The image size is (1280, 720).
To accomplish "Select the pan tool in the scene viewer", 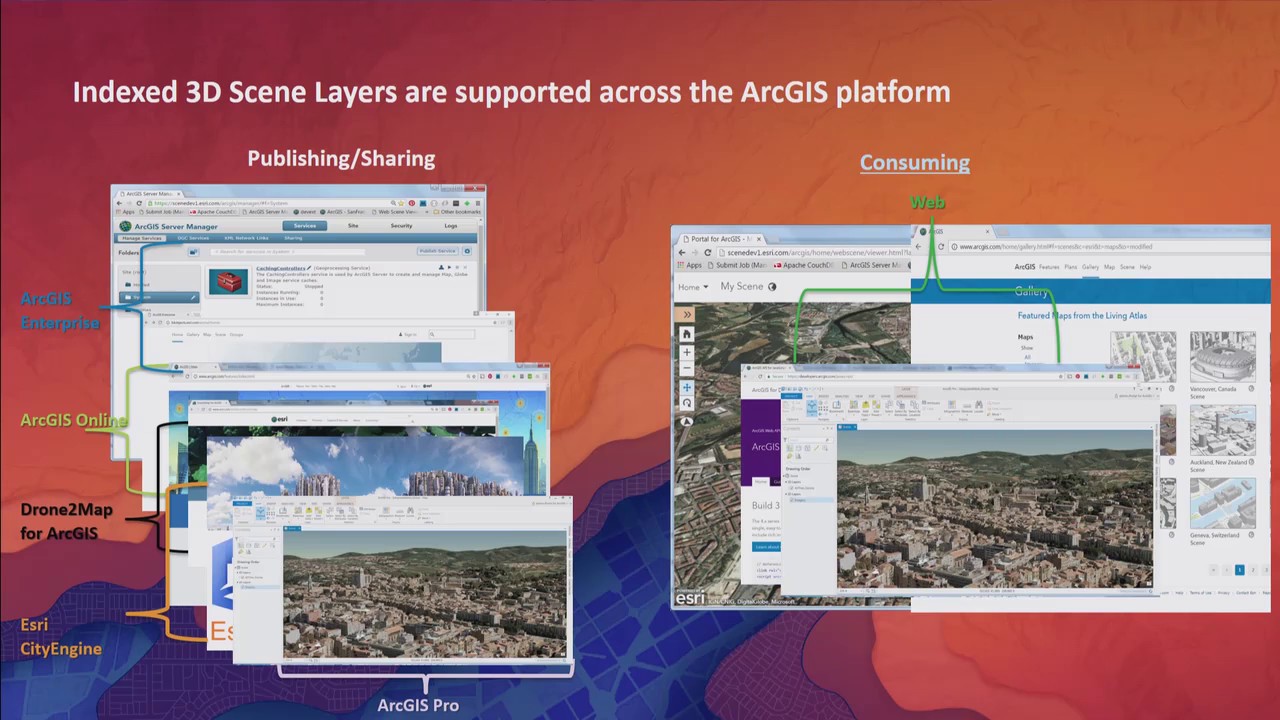I will tap(687, 387).
